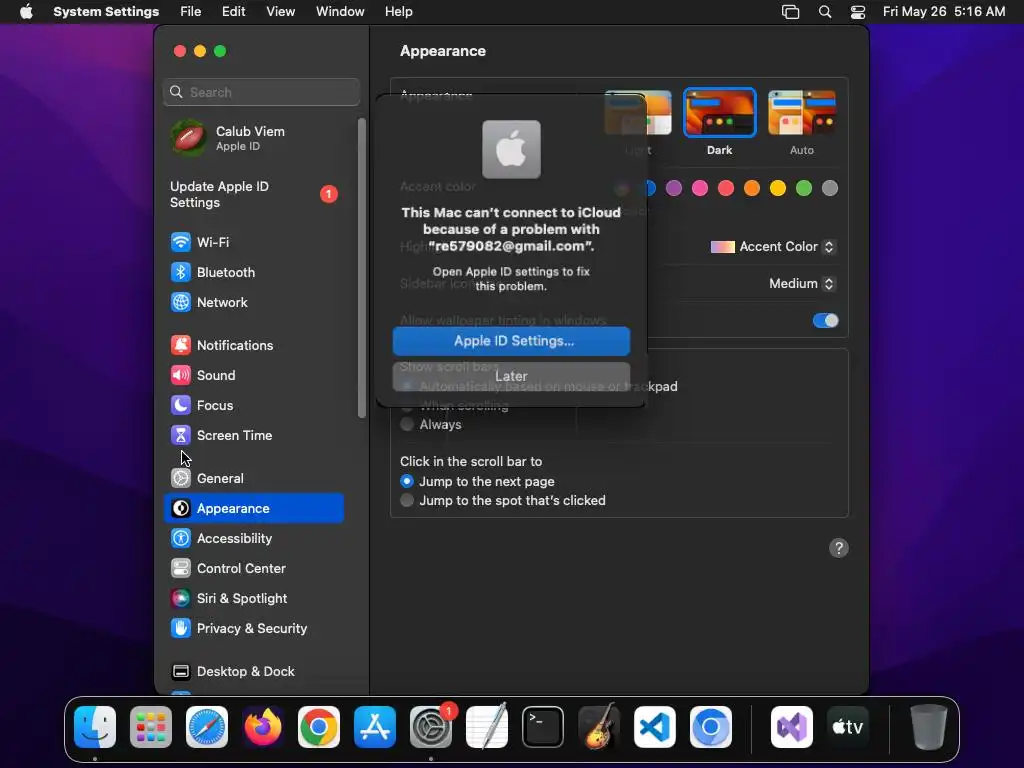Open Update Apple ID Settings

pos(253,195)
